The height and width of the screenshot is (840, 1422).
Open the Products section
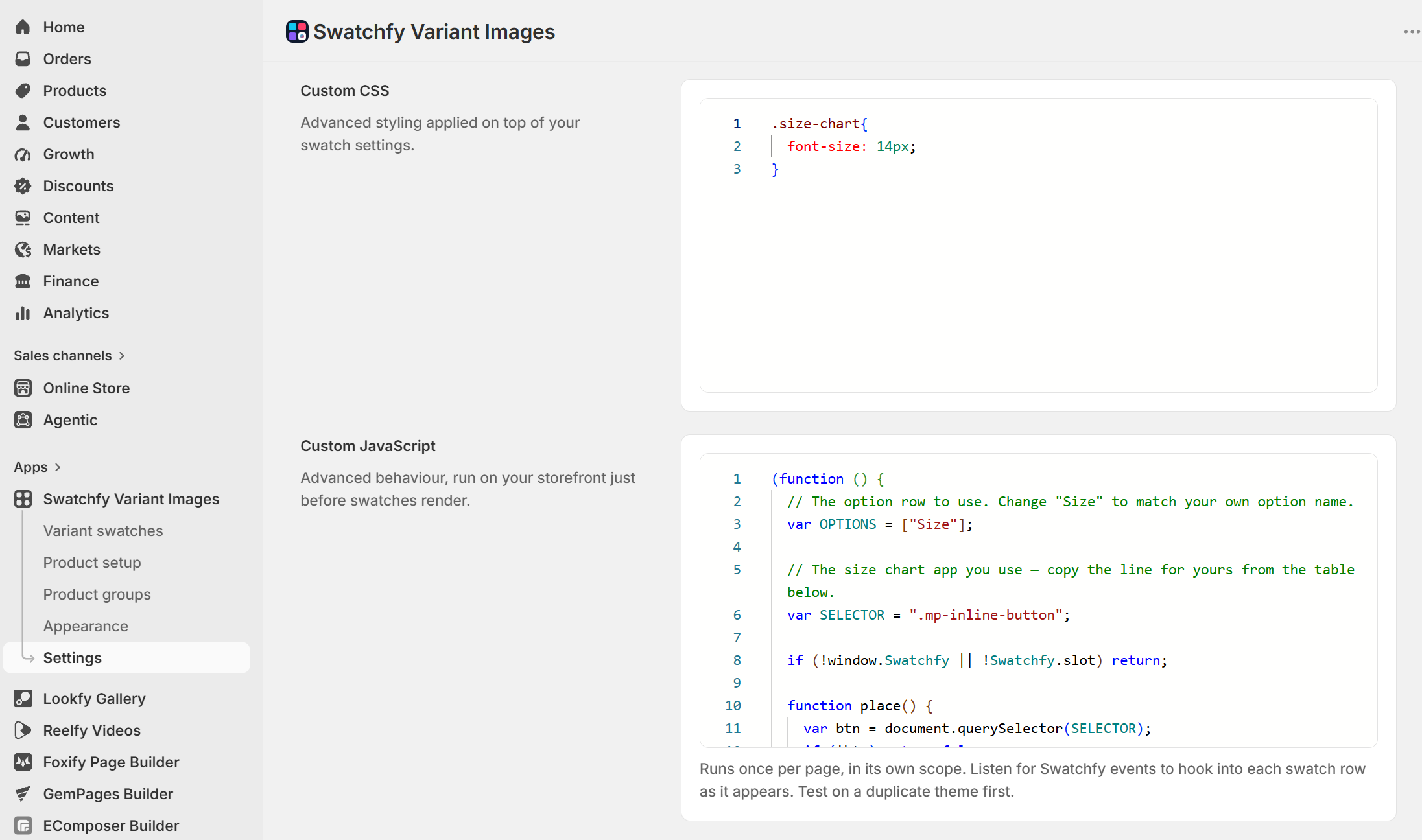click(x=75, y=91)
